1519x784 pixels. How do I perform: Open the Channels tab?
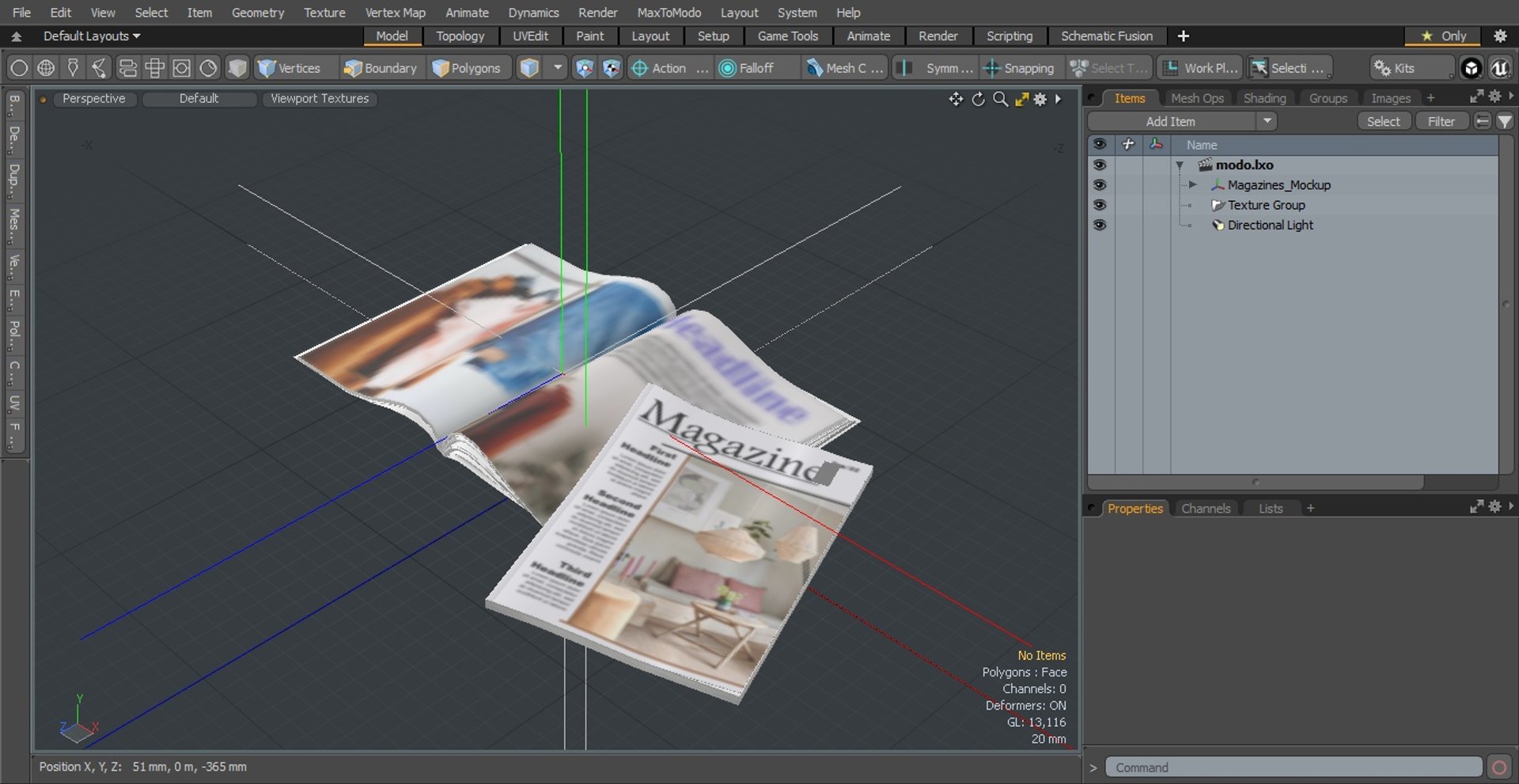point(1206,509)
